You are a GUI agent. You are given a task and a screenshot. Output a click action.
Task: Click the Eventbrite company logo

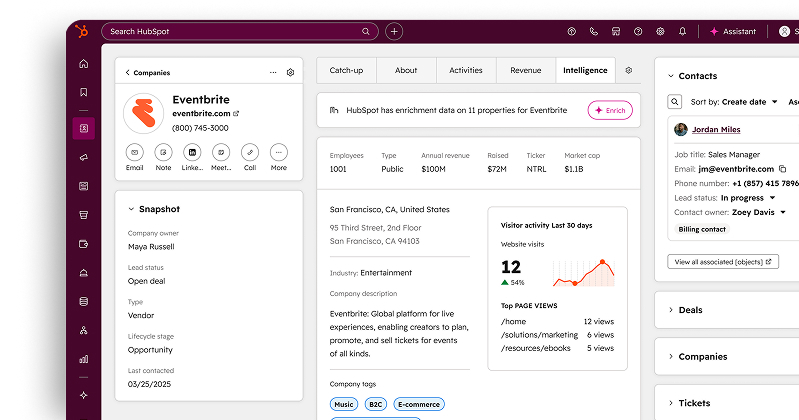point(144,113)
